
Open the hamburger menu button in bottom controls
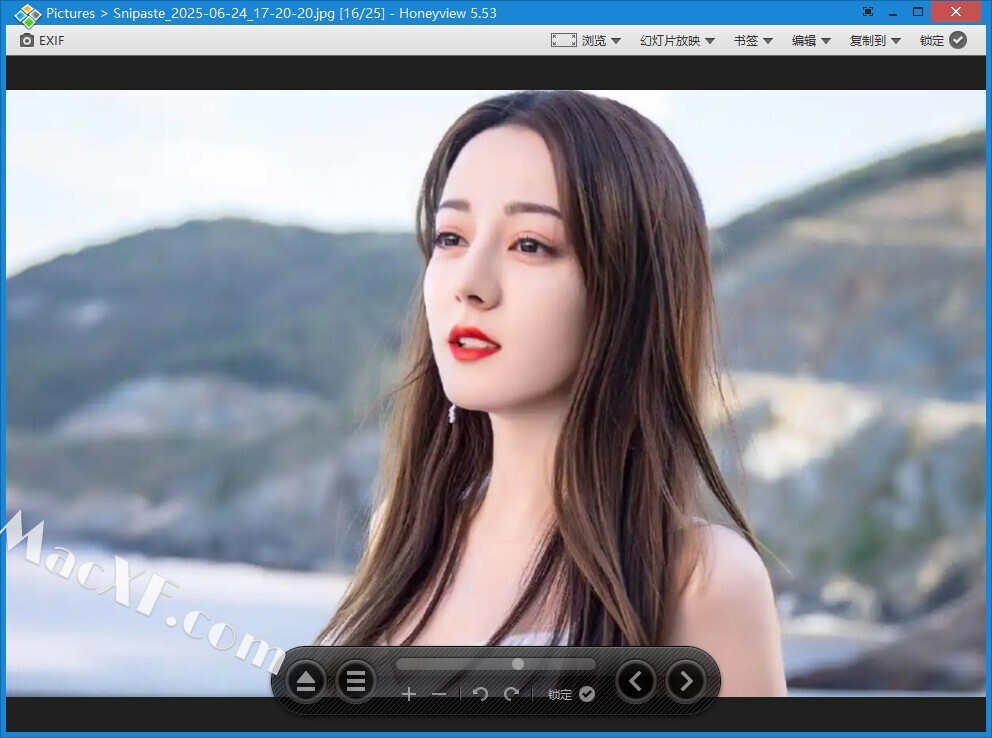pyautogui.click(x=356, y=682)
